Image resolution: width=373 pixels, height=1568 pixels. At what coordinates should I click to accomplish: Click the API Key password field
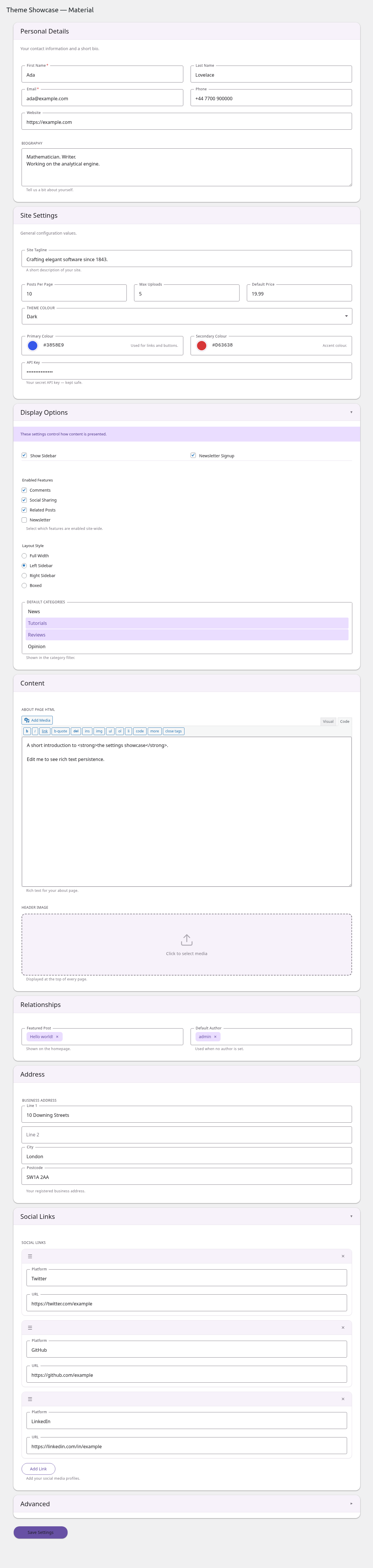click(187, 371)
